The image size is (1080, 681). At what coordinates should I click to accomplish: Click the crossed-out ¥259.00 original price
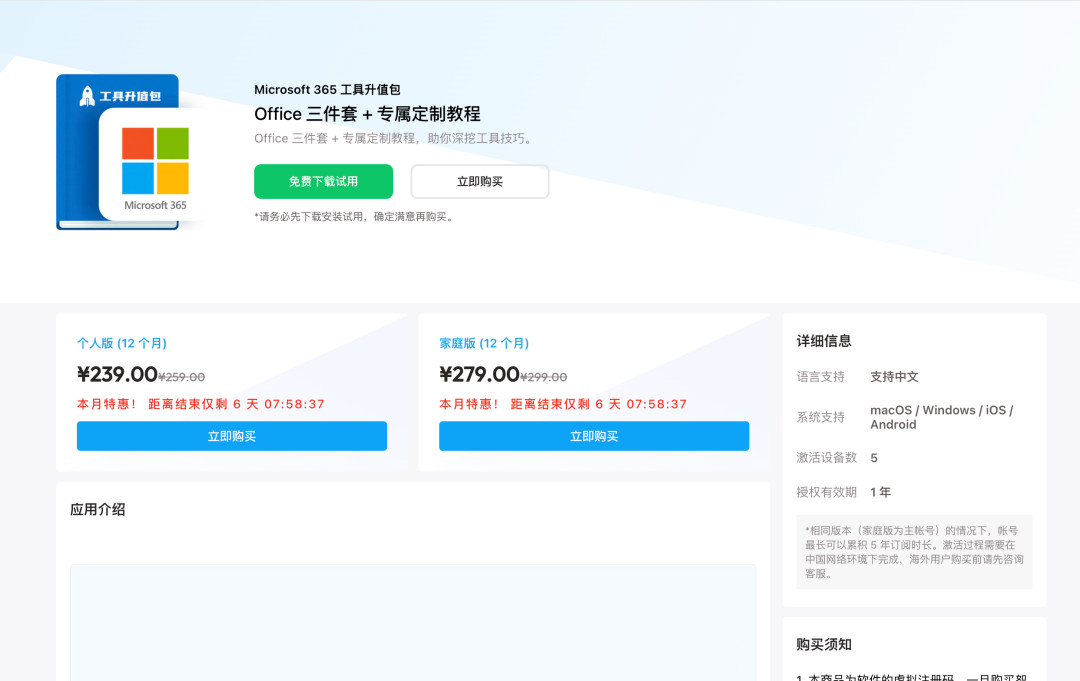(182, 377)
